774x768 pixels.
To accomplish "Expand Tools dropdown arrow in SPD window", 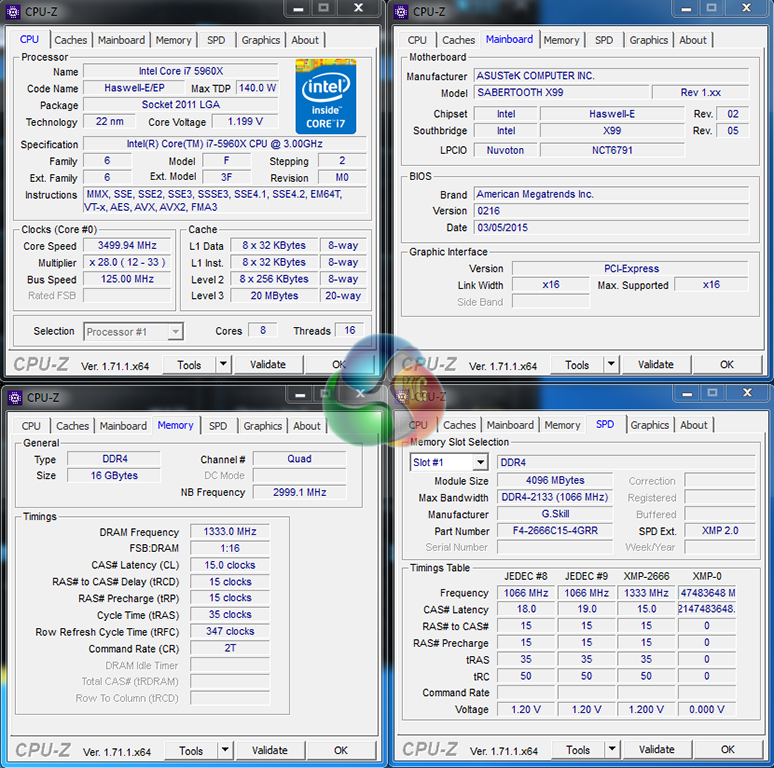I will [x=612, y=749].
